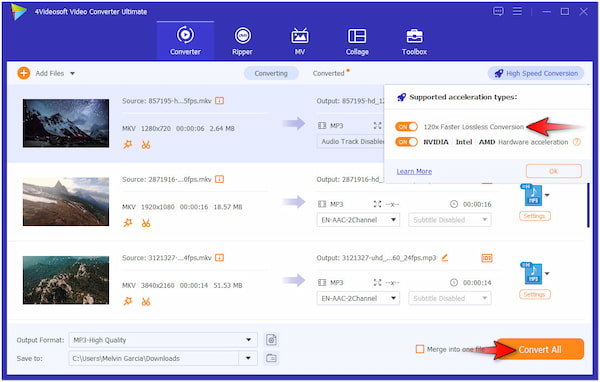Expand the Output Format MP3-High Quality dropdown
The image size is (600, 382).
tap(163, 340)
